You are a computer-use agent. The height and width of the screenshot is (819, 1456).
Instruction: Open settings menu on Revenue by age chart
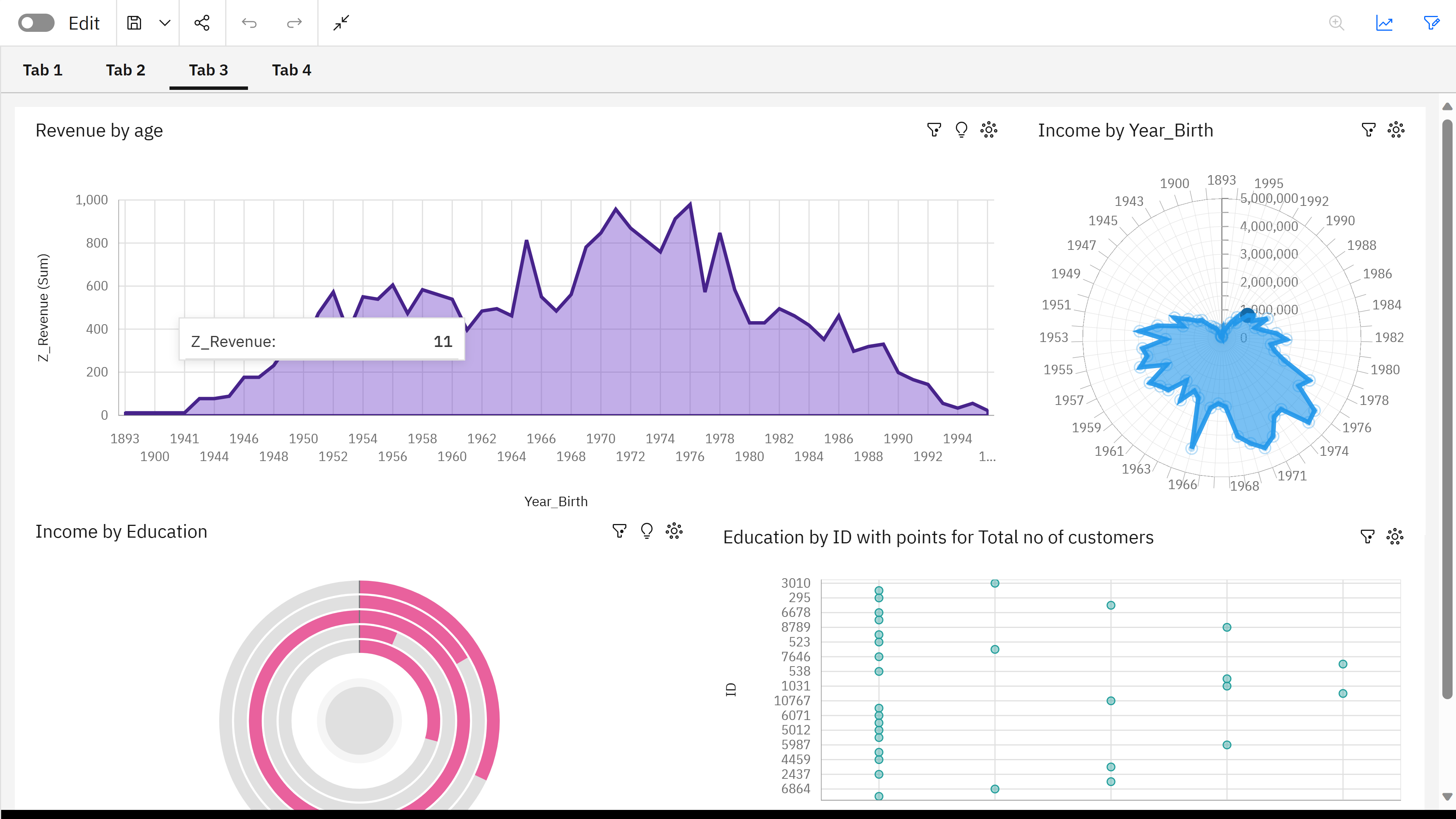pos(988,129)
